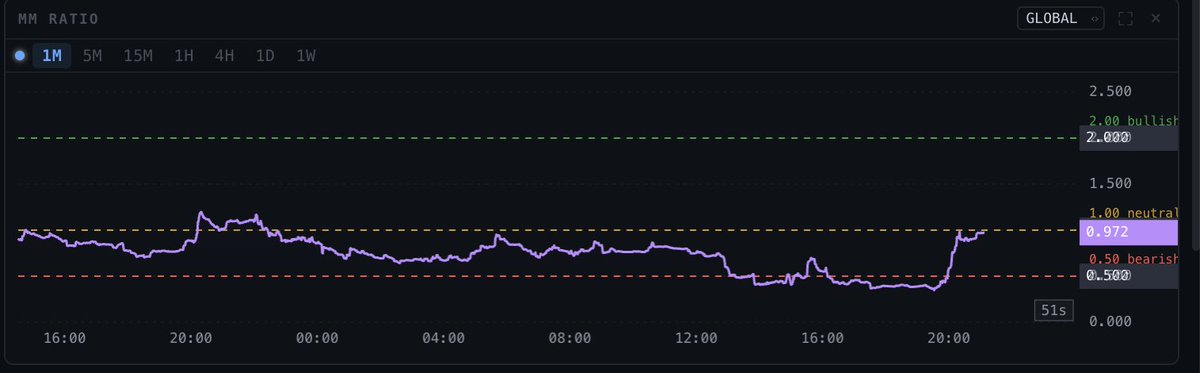Click the MM RATIO panel title
Screen dimensions: 1200x373
point(58,19)
